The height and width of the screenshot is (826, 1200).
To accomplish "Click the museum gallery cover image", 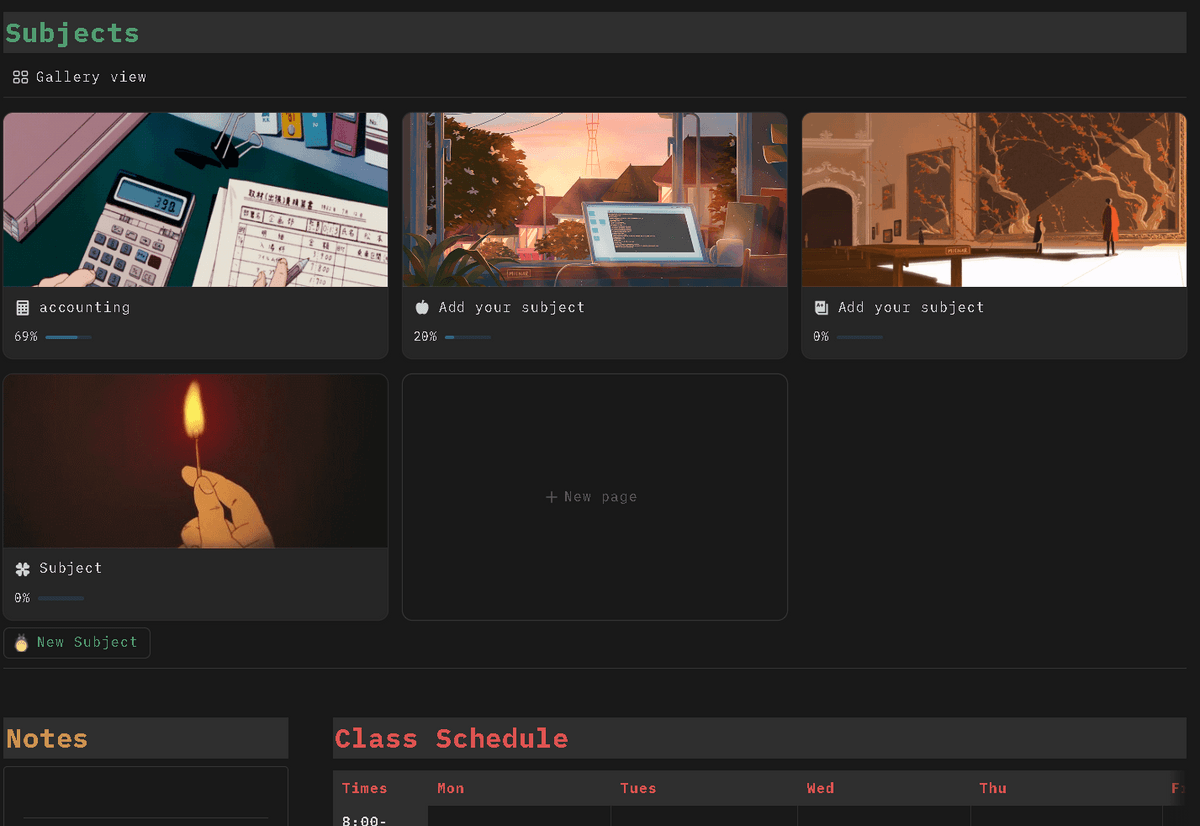I will coord(994,200).
